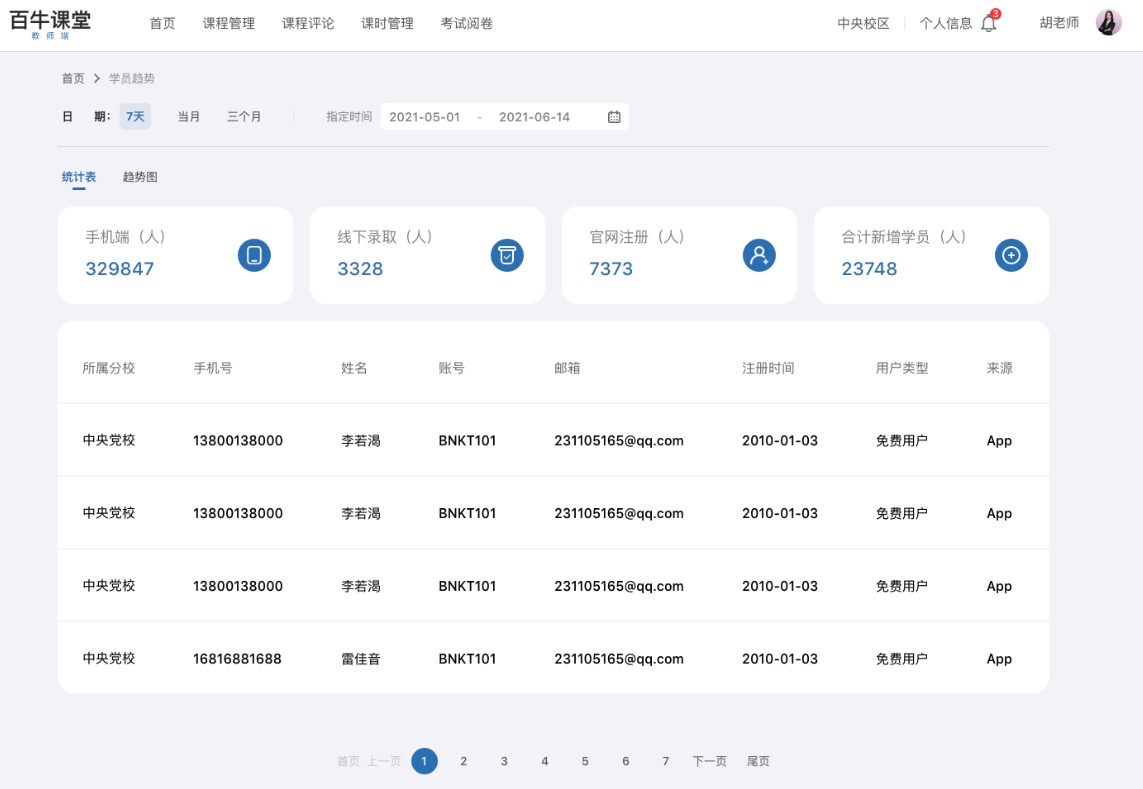The image size is (1143, 789).
Task: Click the 所属分校 column header
Action: click(x=109, y=368)
